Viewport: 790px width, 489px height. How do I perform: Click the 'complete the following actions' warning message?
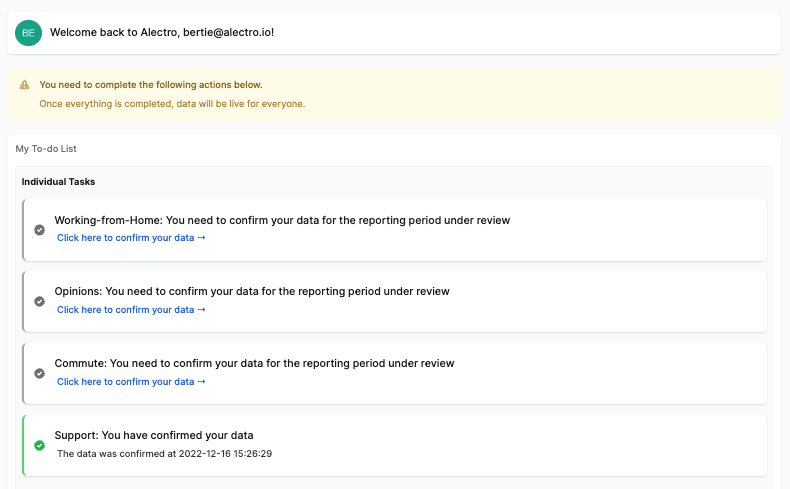pyautogui.click(x=151, y=85)
